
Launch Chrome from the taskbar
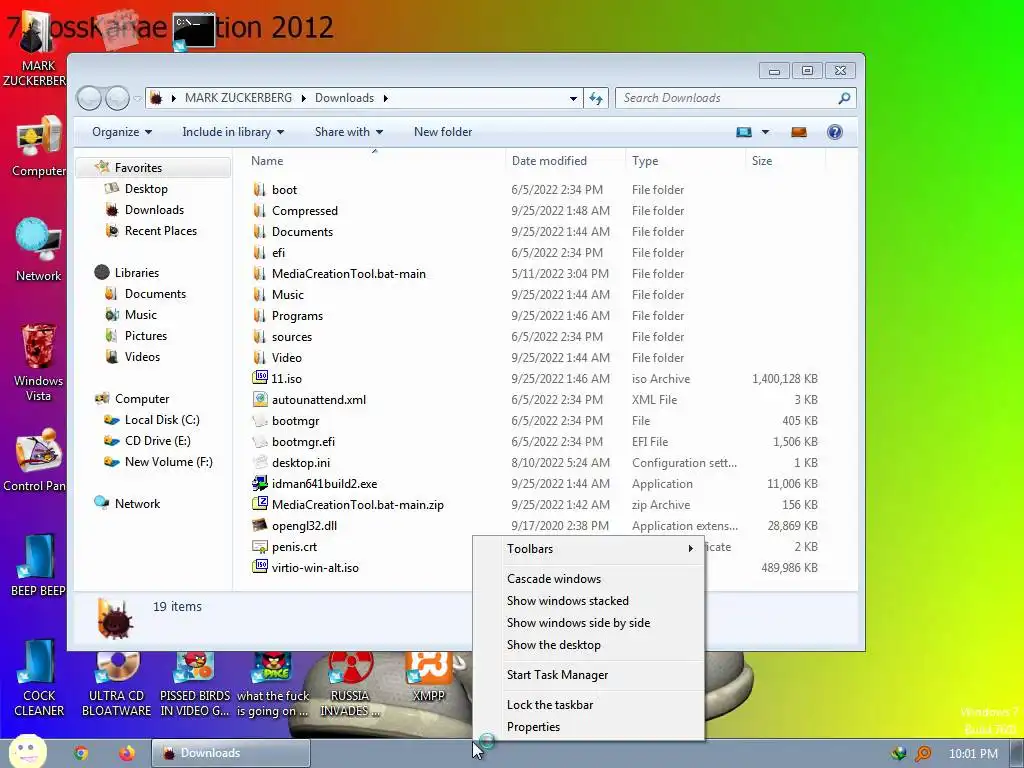click(x=81, y=753)
